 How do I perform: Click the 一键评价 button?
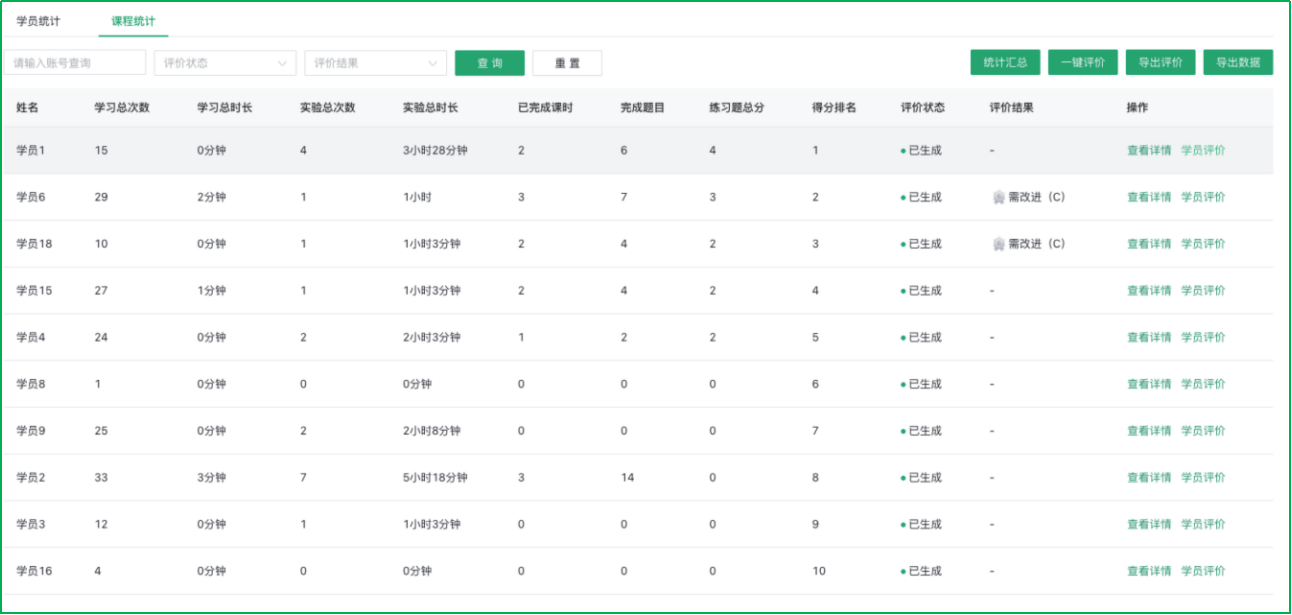pyautogui.click(x=1083, y=62)
